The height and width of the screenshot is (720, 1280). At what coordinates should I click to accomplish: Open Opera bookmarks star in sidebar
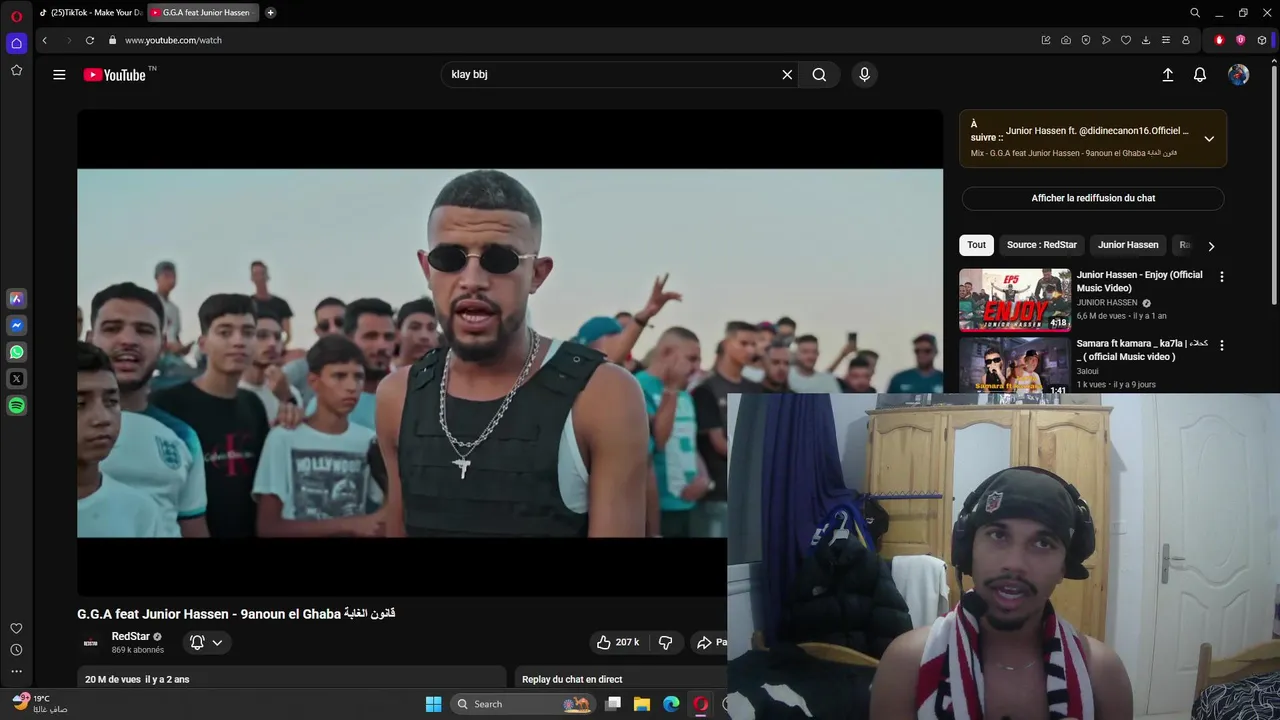click(16, 70)
